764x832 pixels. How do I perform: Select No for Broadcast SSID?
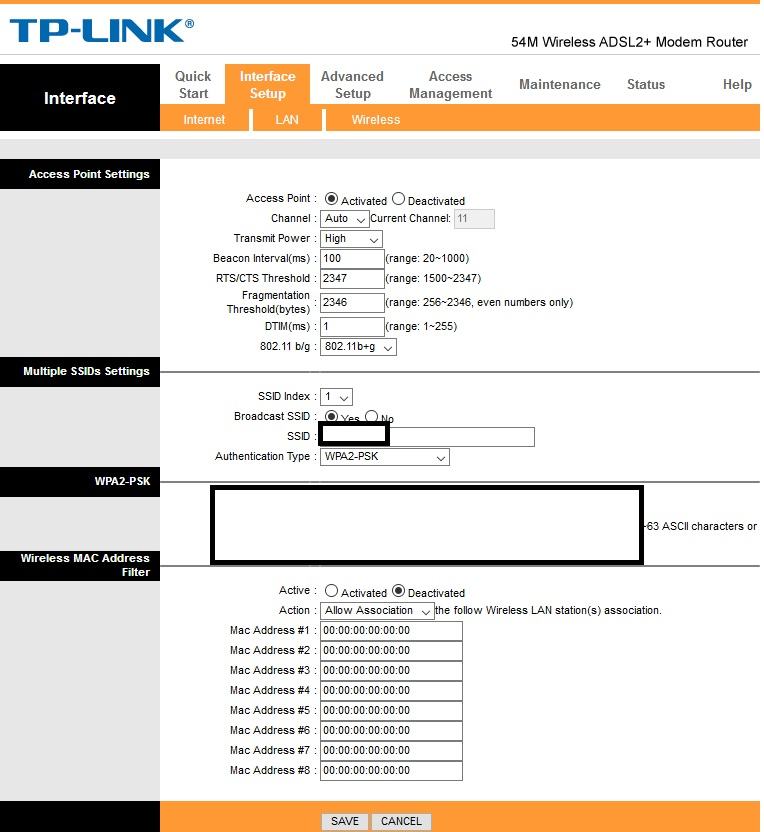(x=371, y=416)
